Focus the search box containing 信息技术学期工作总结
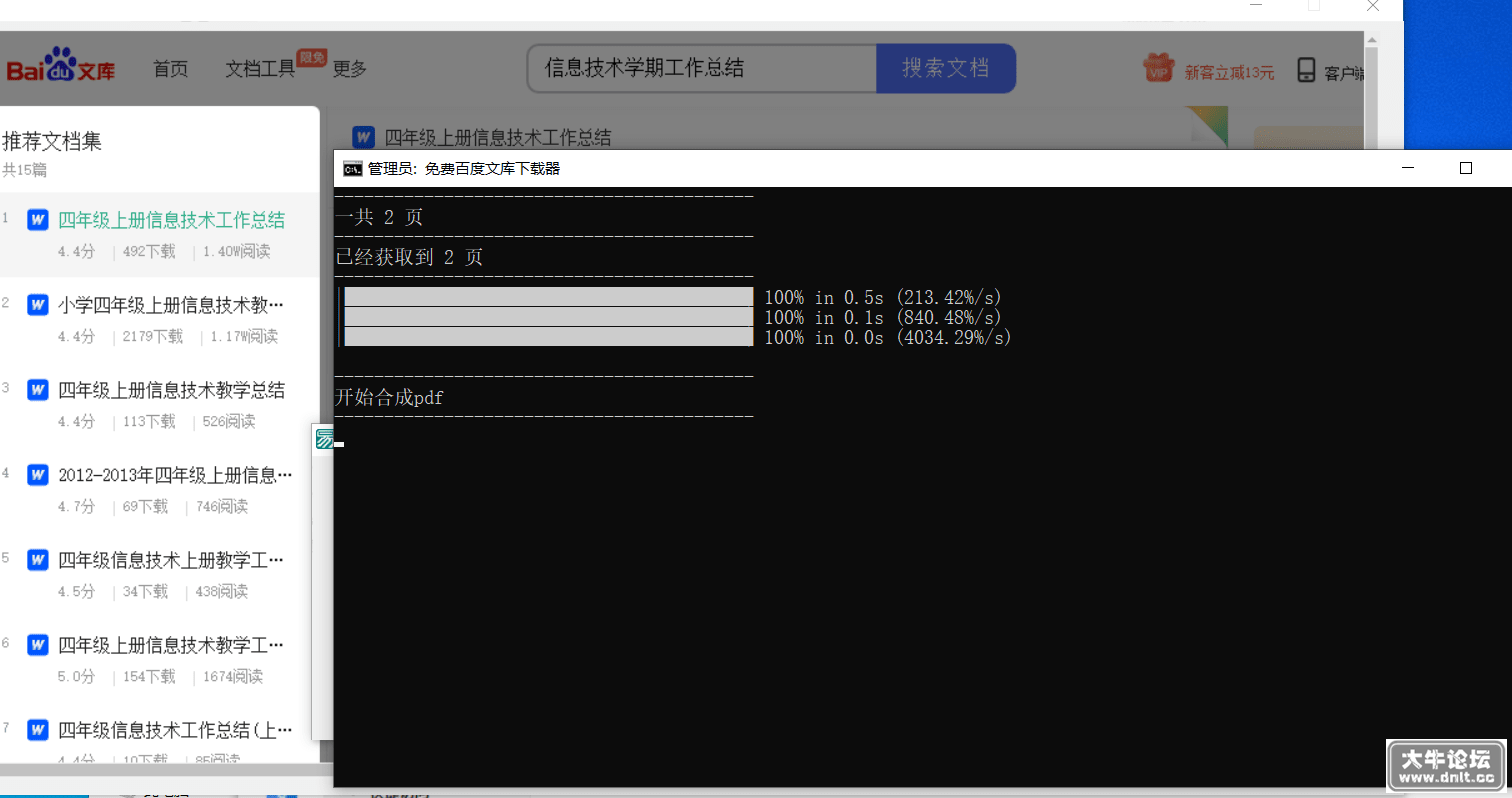 (x=702, y=68)
